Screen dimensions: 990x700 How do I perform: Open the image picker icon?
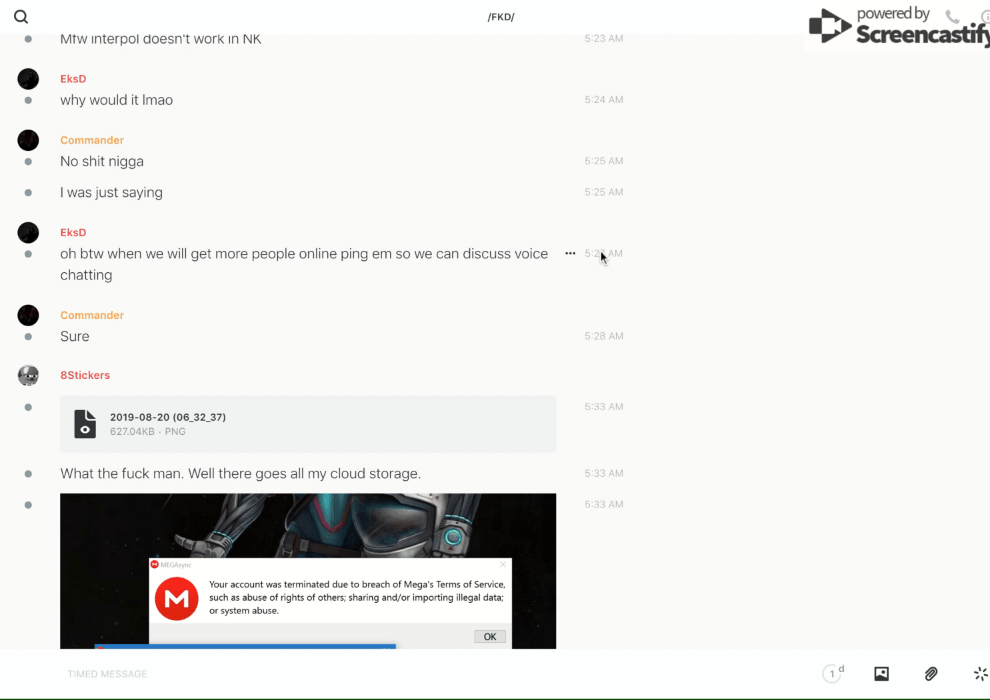(x=881, y=674)
